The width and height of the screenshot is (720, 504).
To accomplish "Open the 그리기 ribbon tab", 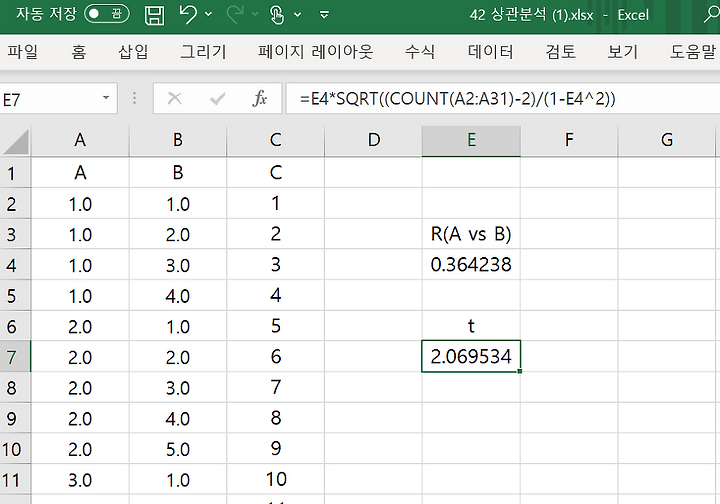I will 203,51.
